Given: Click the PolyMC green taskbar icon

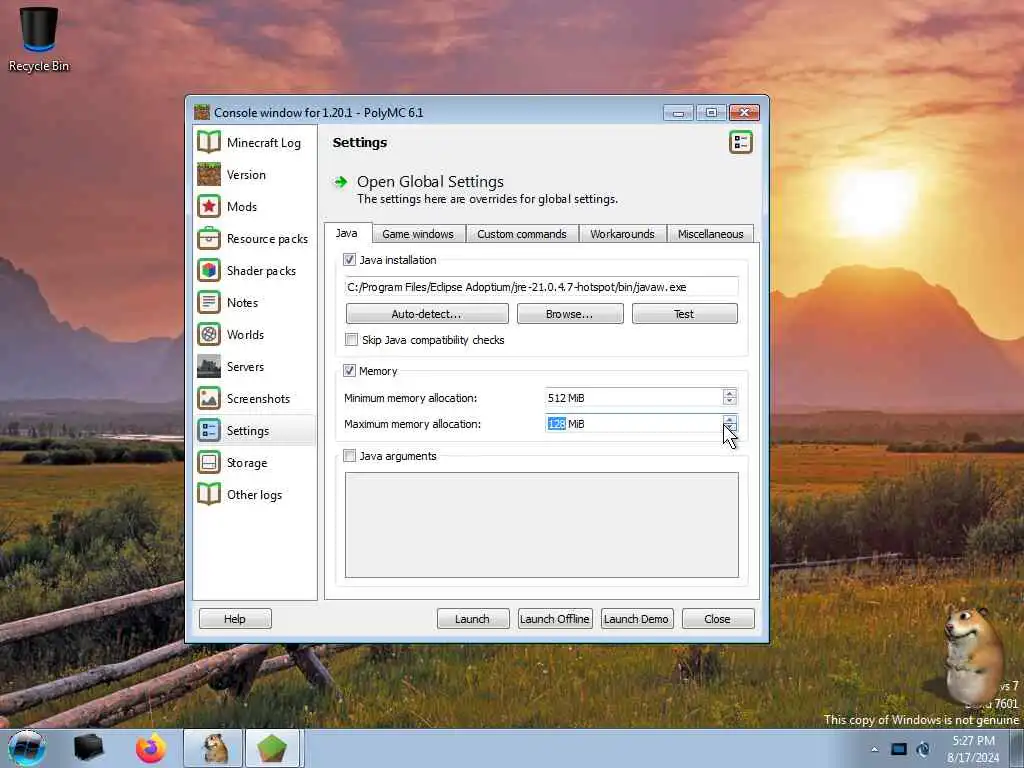Looking at the screenshot, I should coord(272,748).
